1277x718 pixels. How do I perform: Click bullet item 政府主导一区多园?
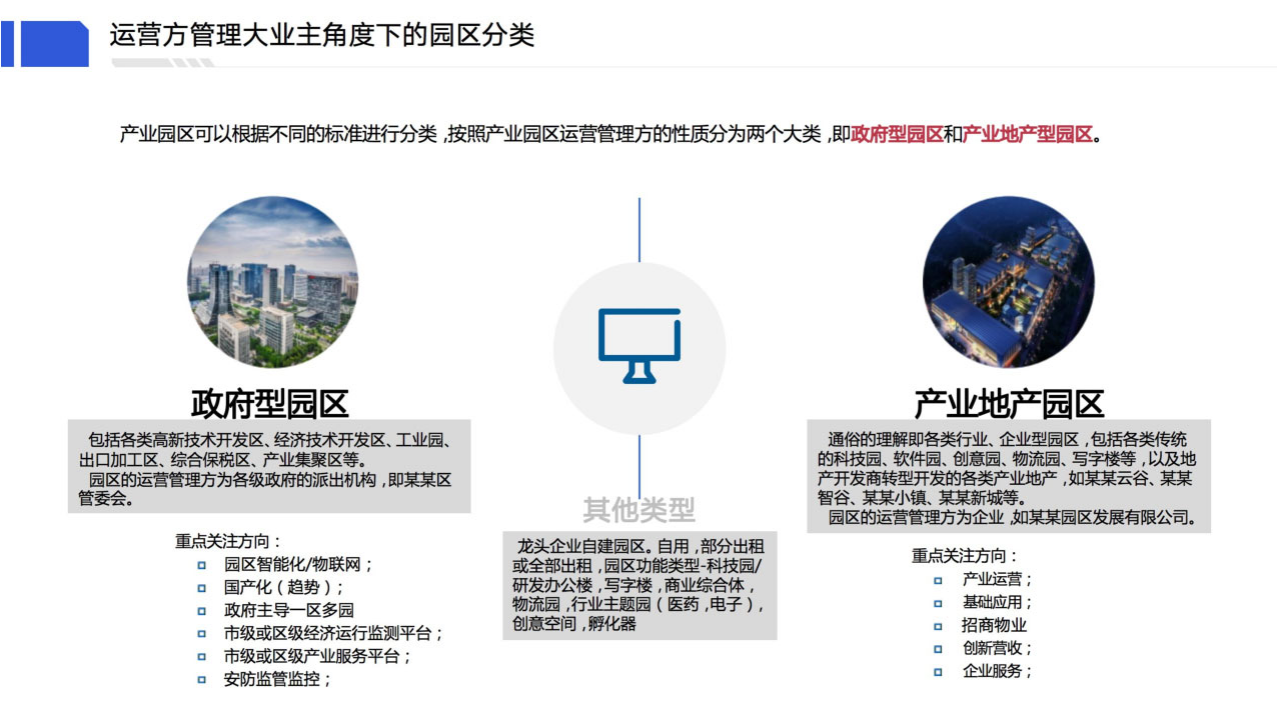pos(288,610)
